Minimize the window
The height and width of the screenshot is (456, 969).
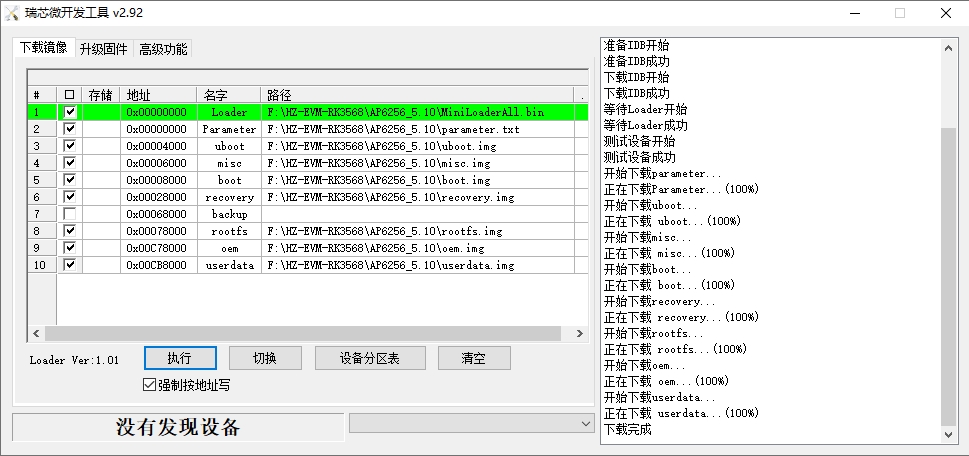(x=855, y=13)
